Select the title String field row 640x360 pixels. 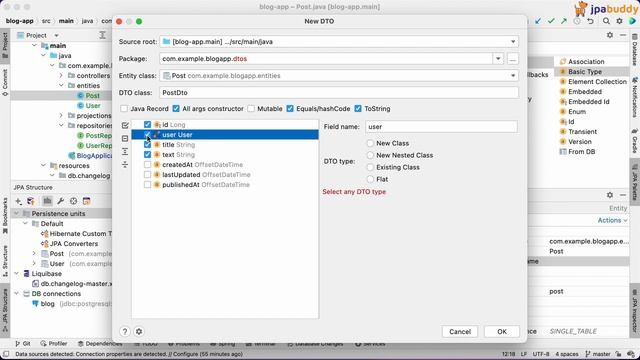pyautogui.click(x=225, y=144)
